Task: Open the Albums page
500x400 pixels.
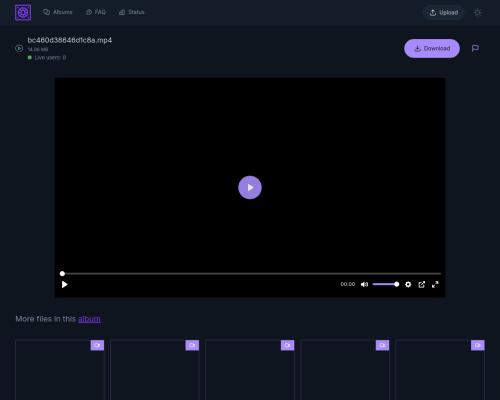Action: (x=58, y=12)
